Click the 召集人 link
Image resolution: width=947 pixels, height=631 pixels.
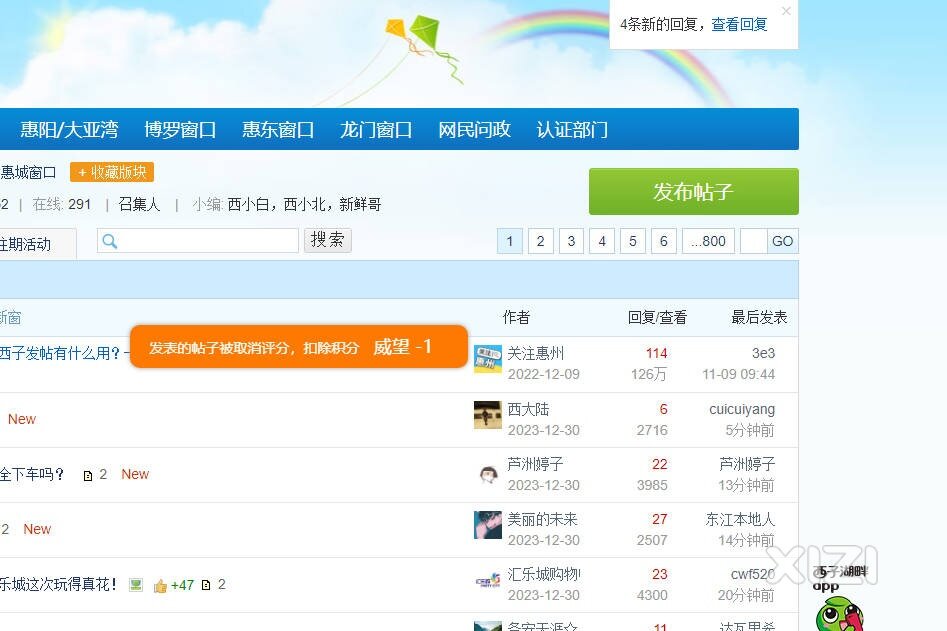click(140, 205)
